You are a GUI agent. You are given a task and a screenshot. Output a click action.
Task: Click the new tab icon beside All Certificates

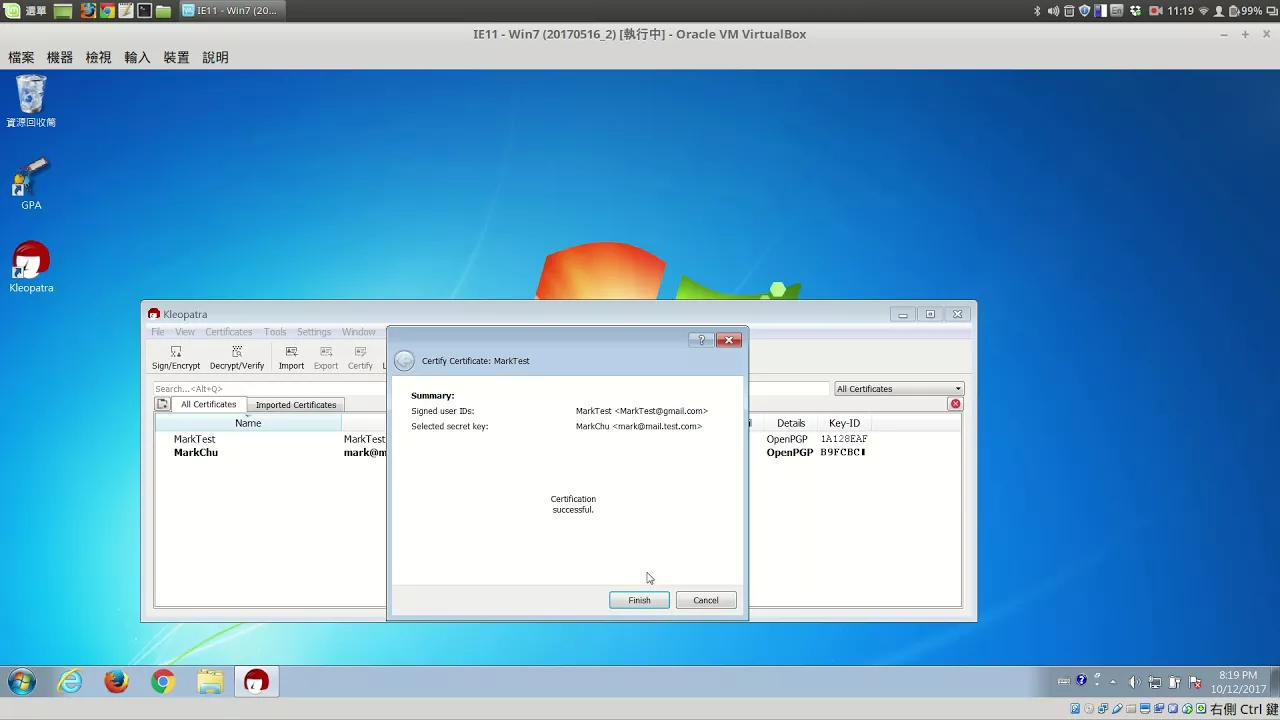point(162,404)
